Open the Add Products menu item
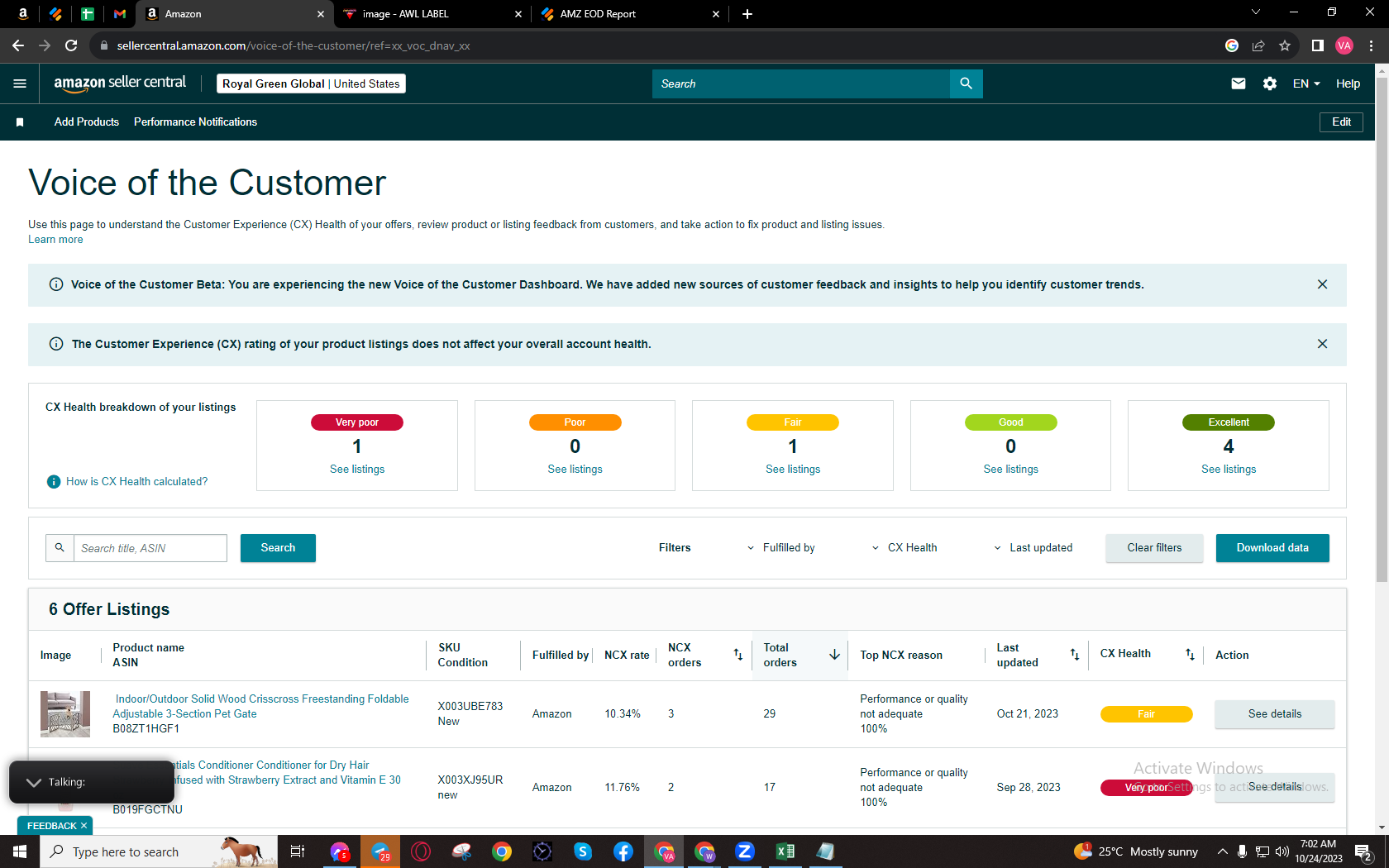The width and height of the screenshot is (1389, 868). point(87,122)
